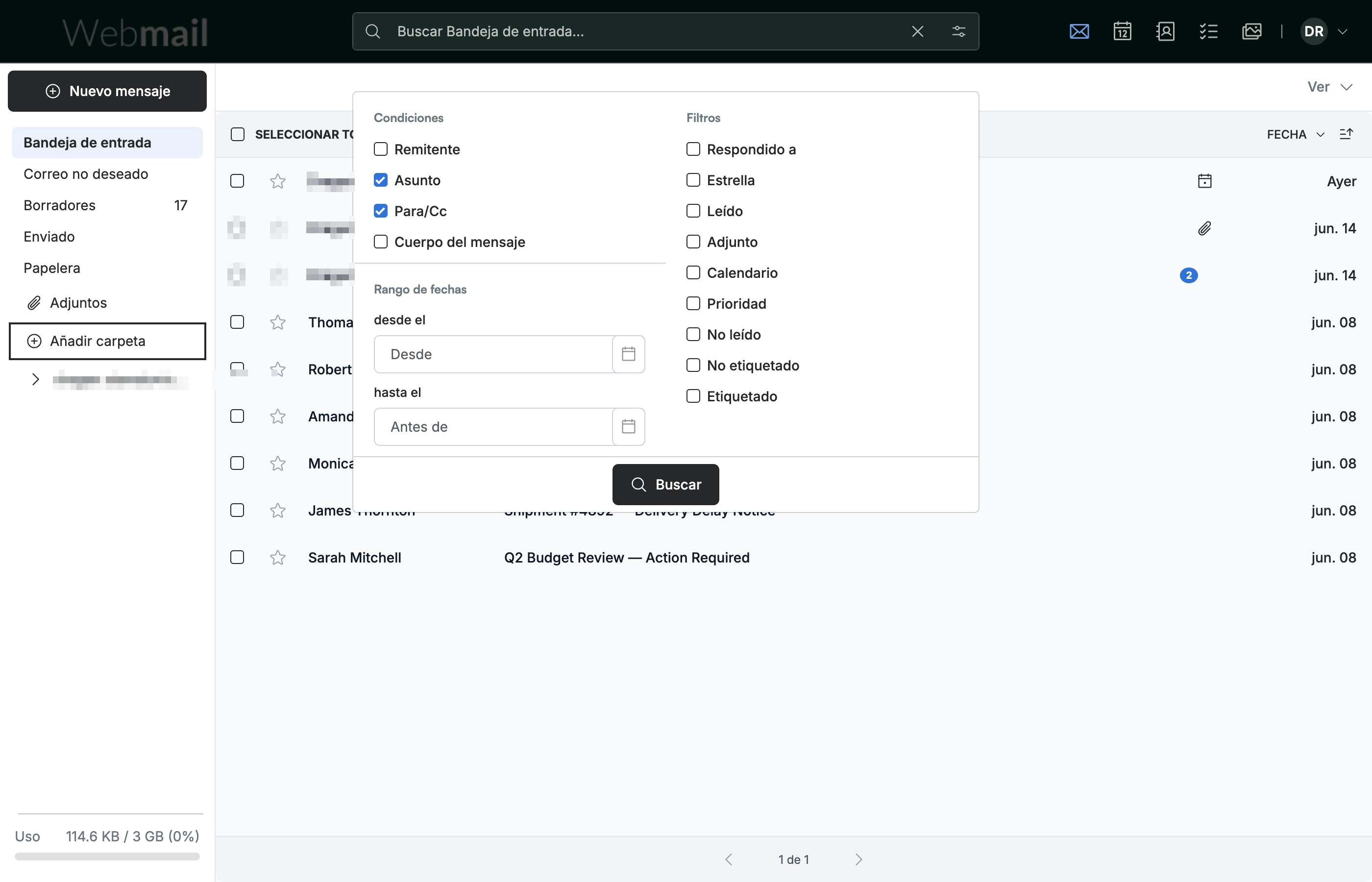Expand the blurred folder tree item
The height and width of the screenshot is (882, 1372).
(x=35, y=379)
